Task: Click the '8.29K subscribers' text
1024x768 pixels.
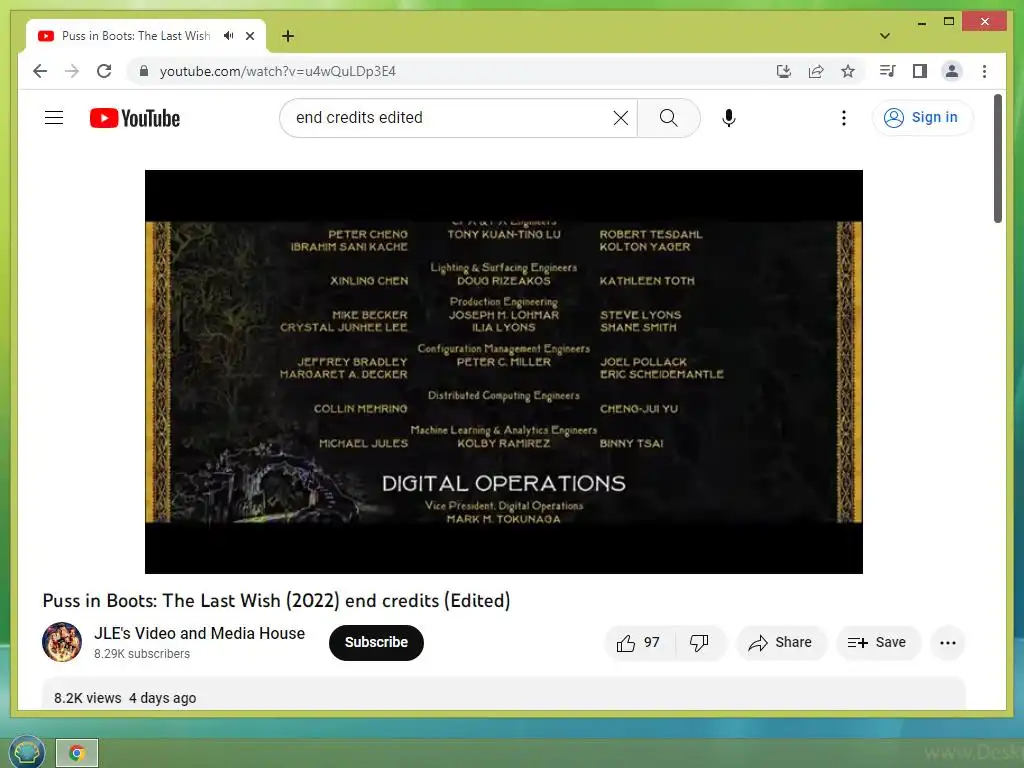Action: [142, 654]
